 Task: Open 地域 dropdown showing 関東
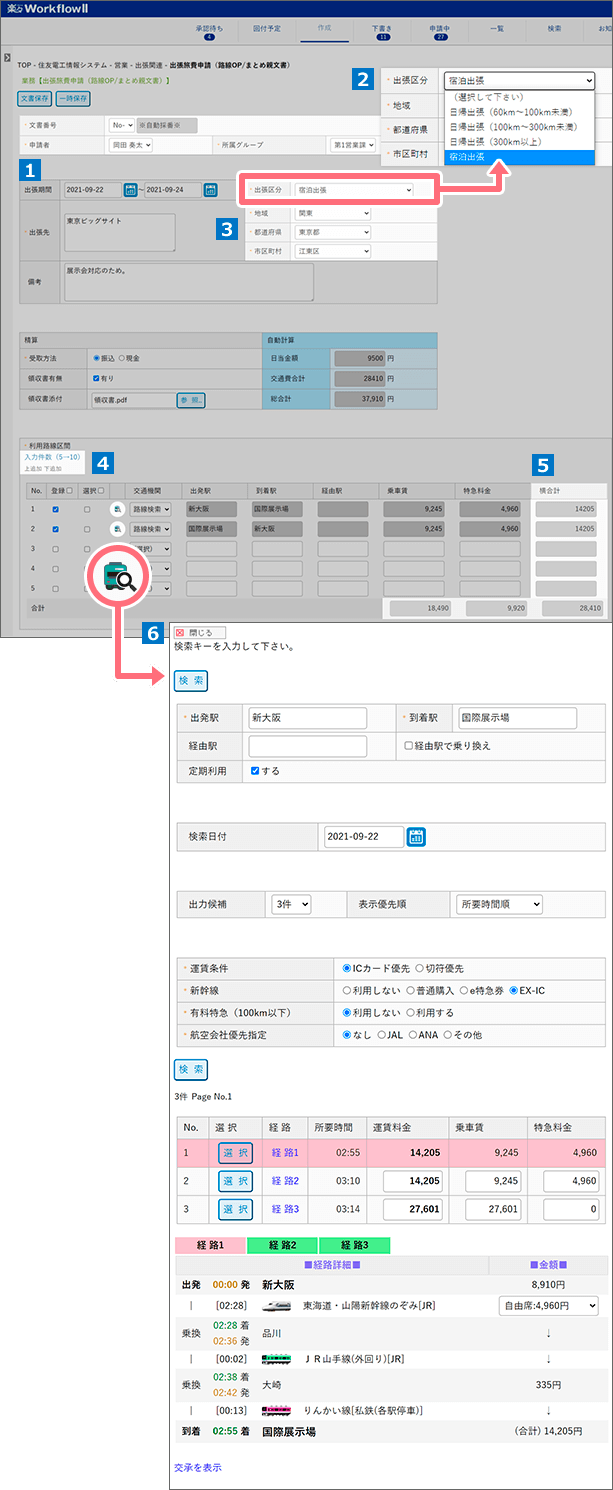coord(332,213)
